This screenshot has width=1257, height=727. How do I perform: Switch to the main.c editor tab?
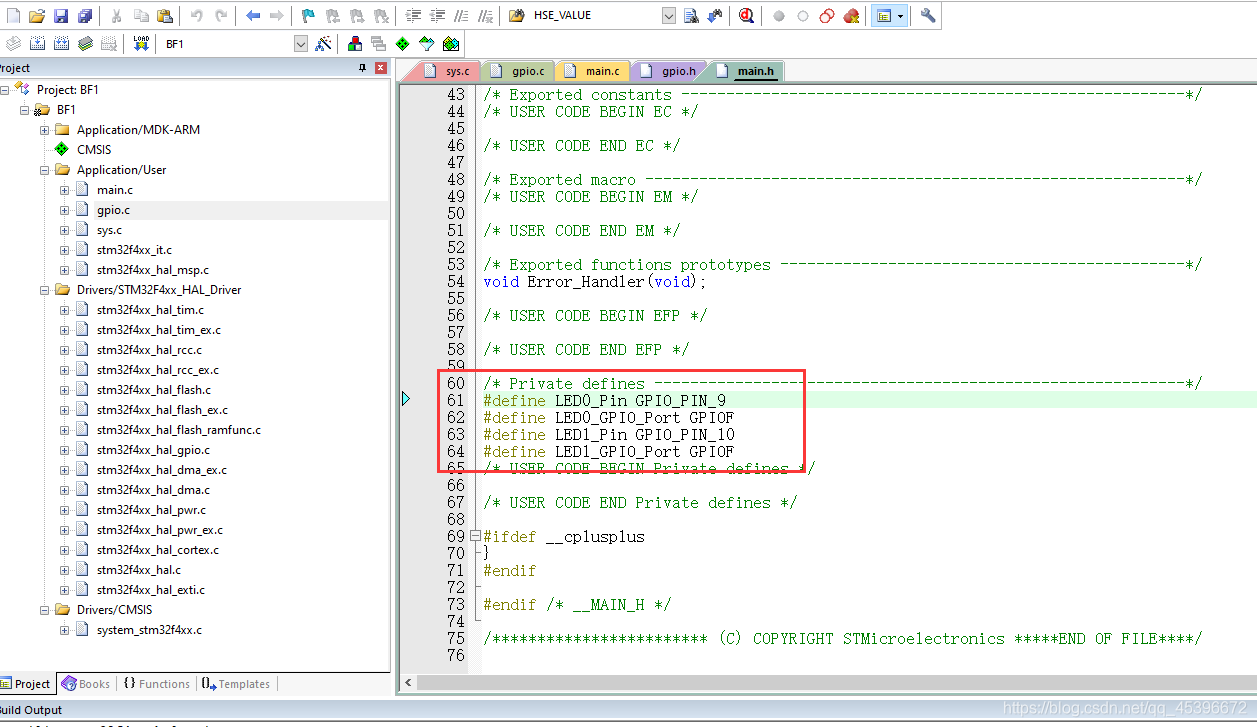pos(593,71)
